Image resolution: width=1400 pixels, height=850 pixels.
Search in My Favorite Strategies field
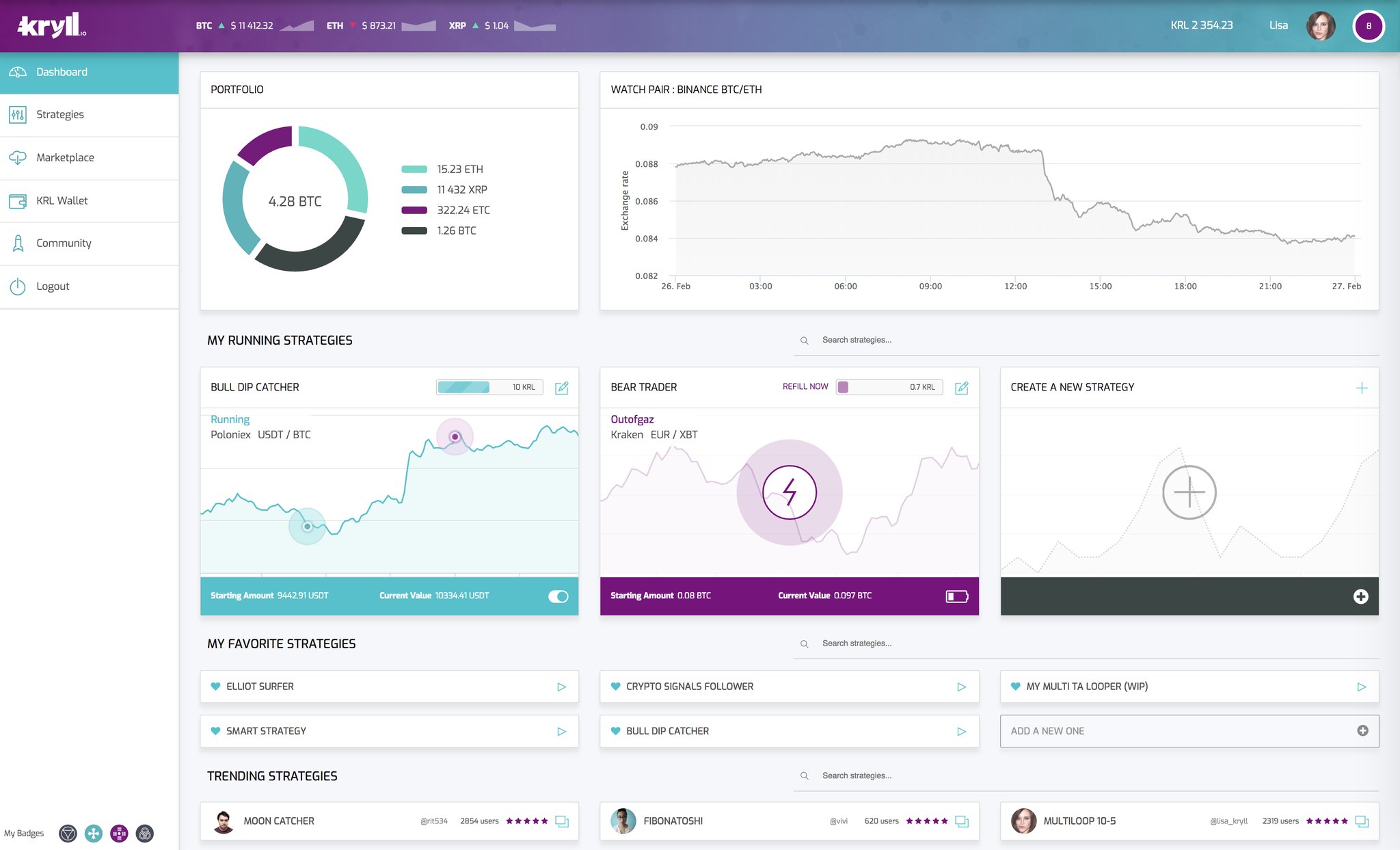click(1086, 643)
